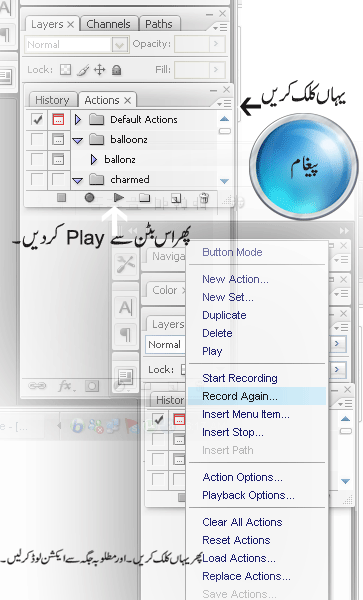The width and height of the screenshot is (363, 600).
Task: Click the Actions list scroll down arrow
Action: (225, 181)
